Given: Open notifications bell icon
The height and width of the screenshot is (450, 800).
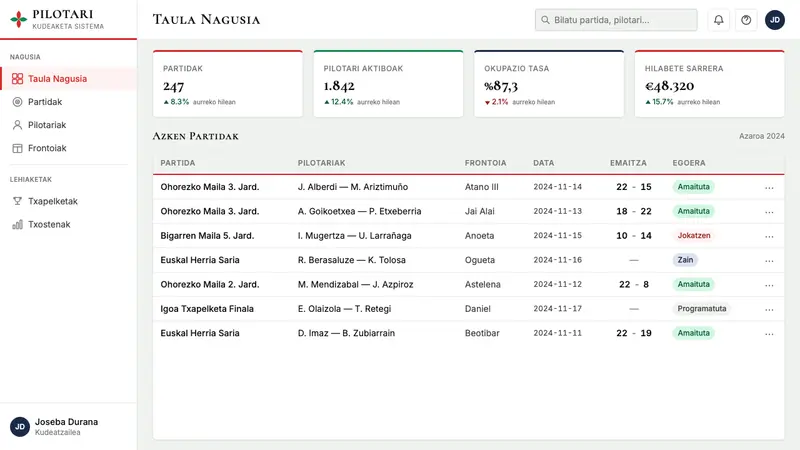Looking at the screenshot, I should click(x=718, y=20).
